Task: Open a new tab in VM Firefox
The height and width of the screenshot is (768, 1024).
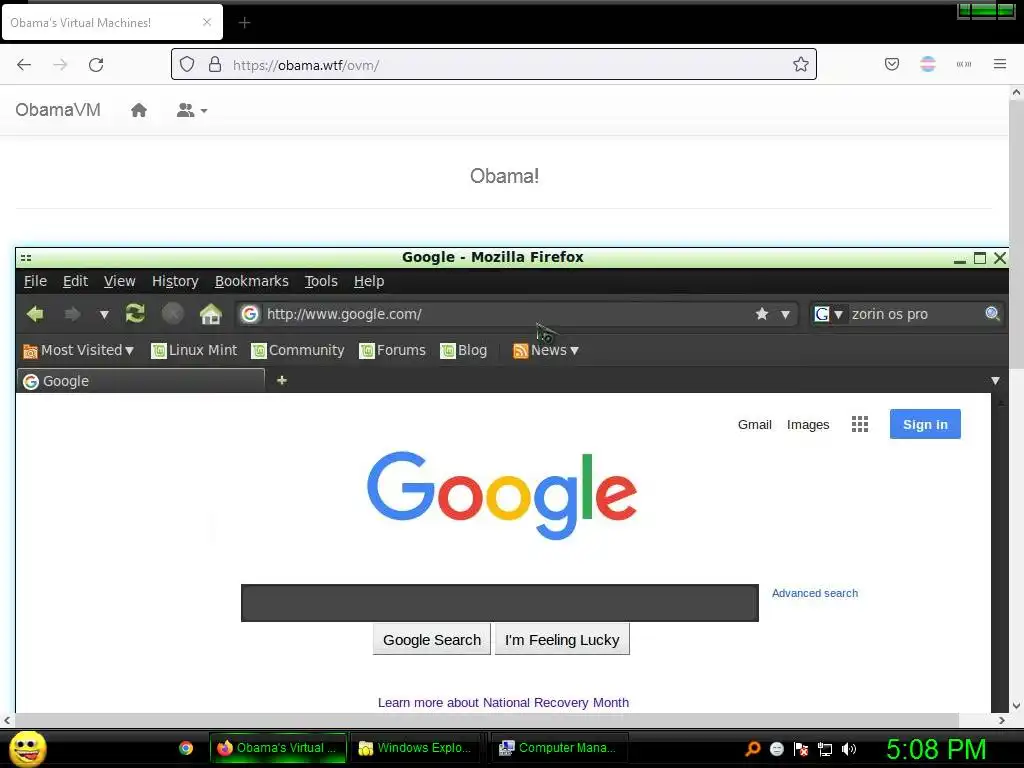Action: point(281,380)
